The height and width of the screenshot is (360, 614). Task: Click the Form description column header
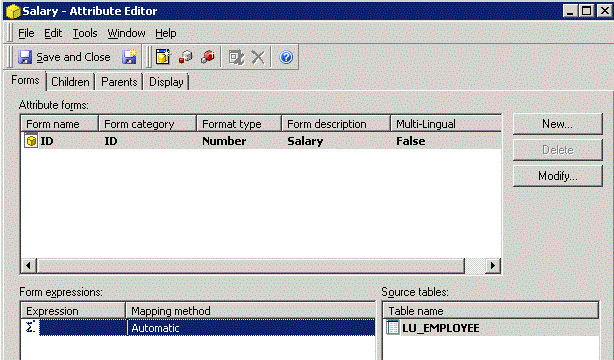tap(336, 124)
